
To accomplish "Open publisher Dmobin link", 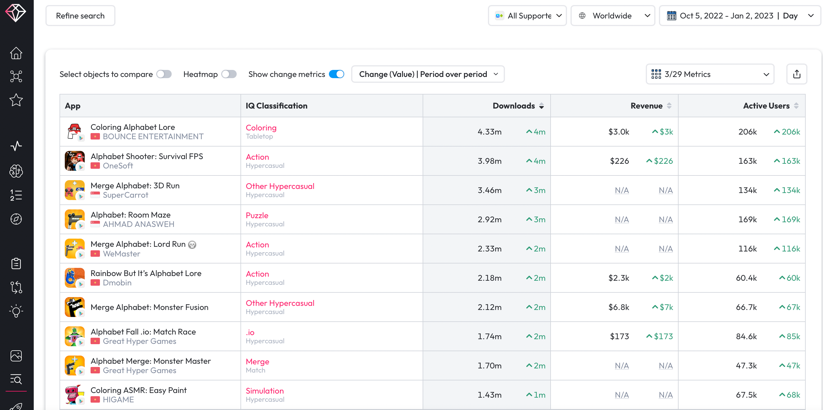I will (117, 283).
